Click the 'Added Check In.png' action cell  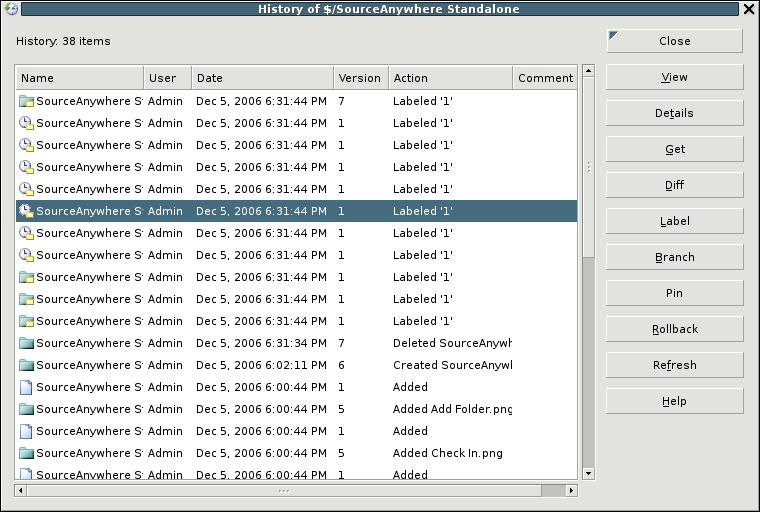tap(447, 453)
